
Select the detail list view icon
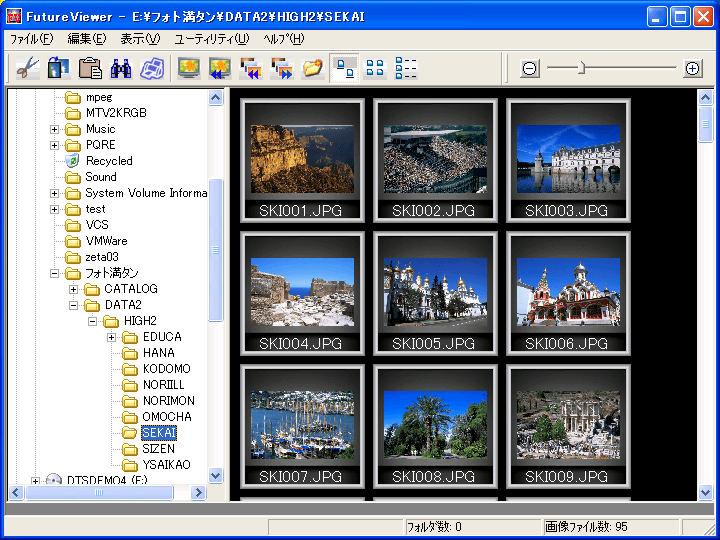(406, 68)
